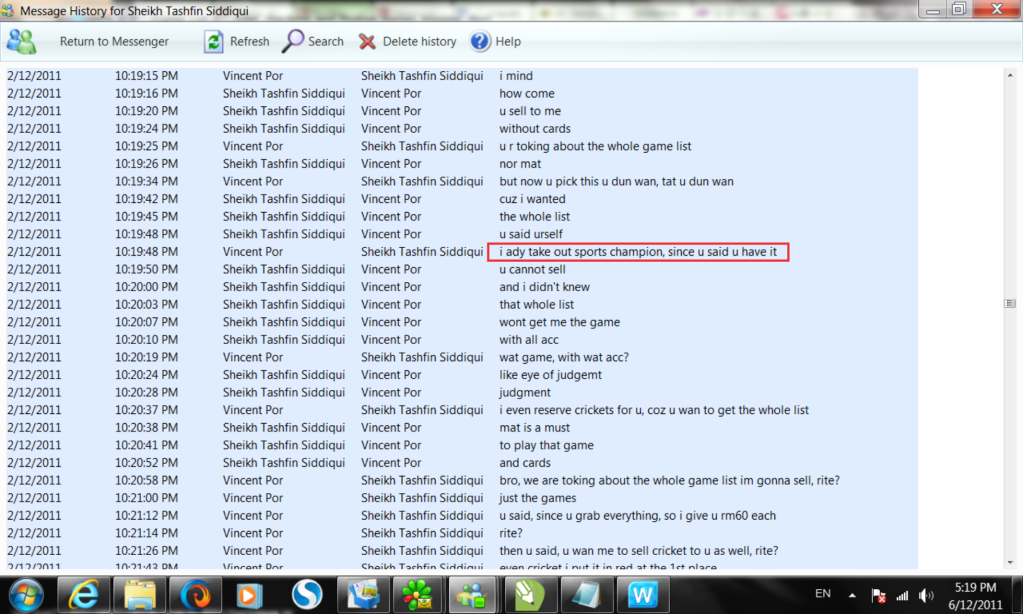Image resolution: width=1023 pixels, height=614 pixels.
Task: Open Windows Explorer folder in taskbar
Action: pyautogui.click(x=140, y=594)
